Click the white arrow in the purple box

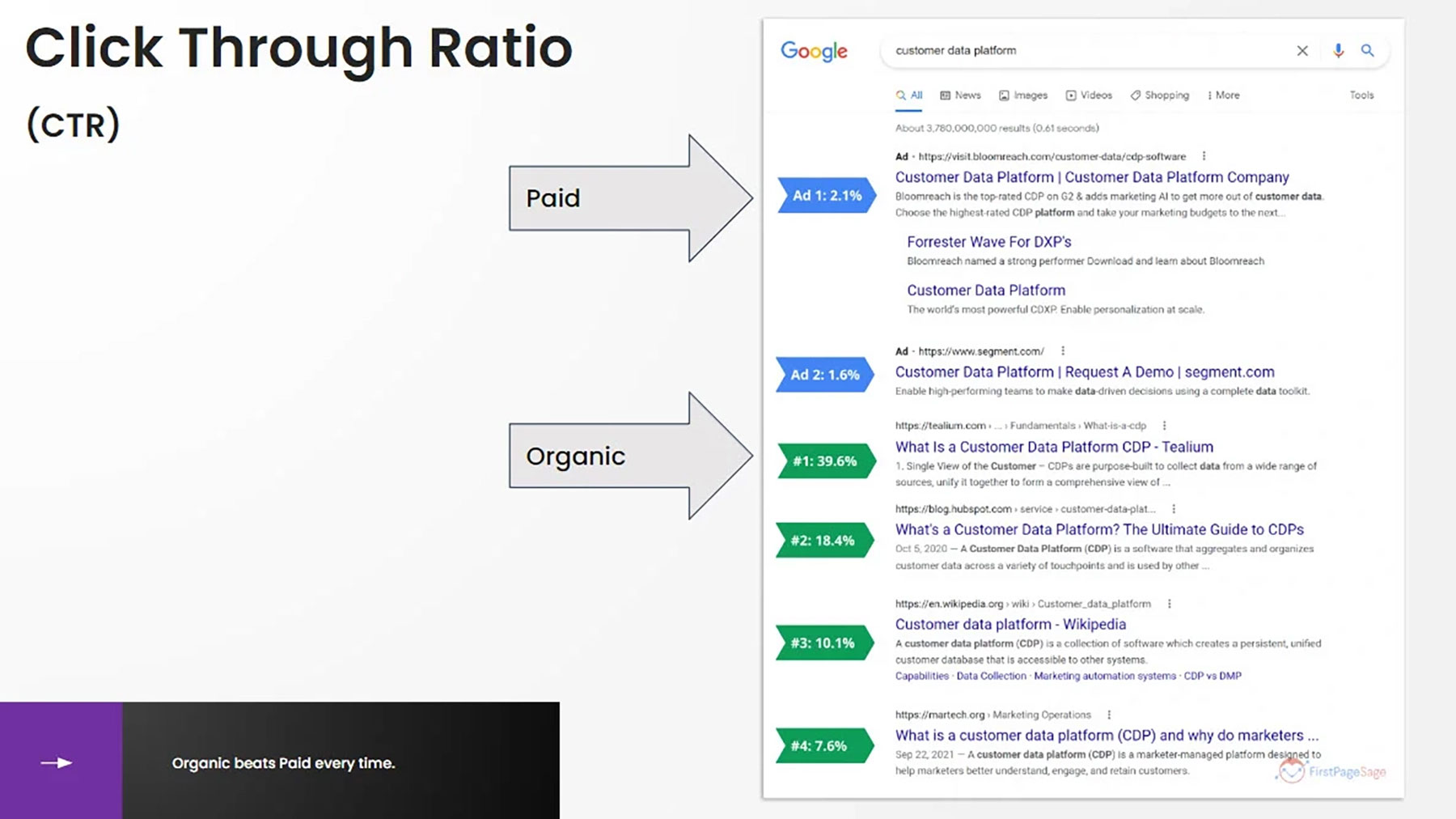pyautogui.click(x=56, y=762)
